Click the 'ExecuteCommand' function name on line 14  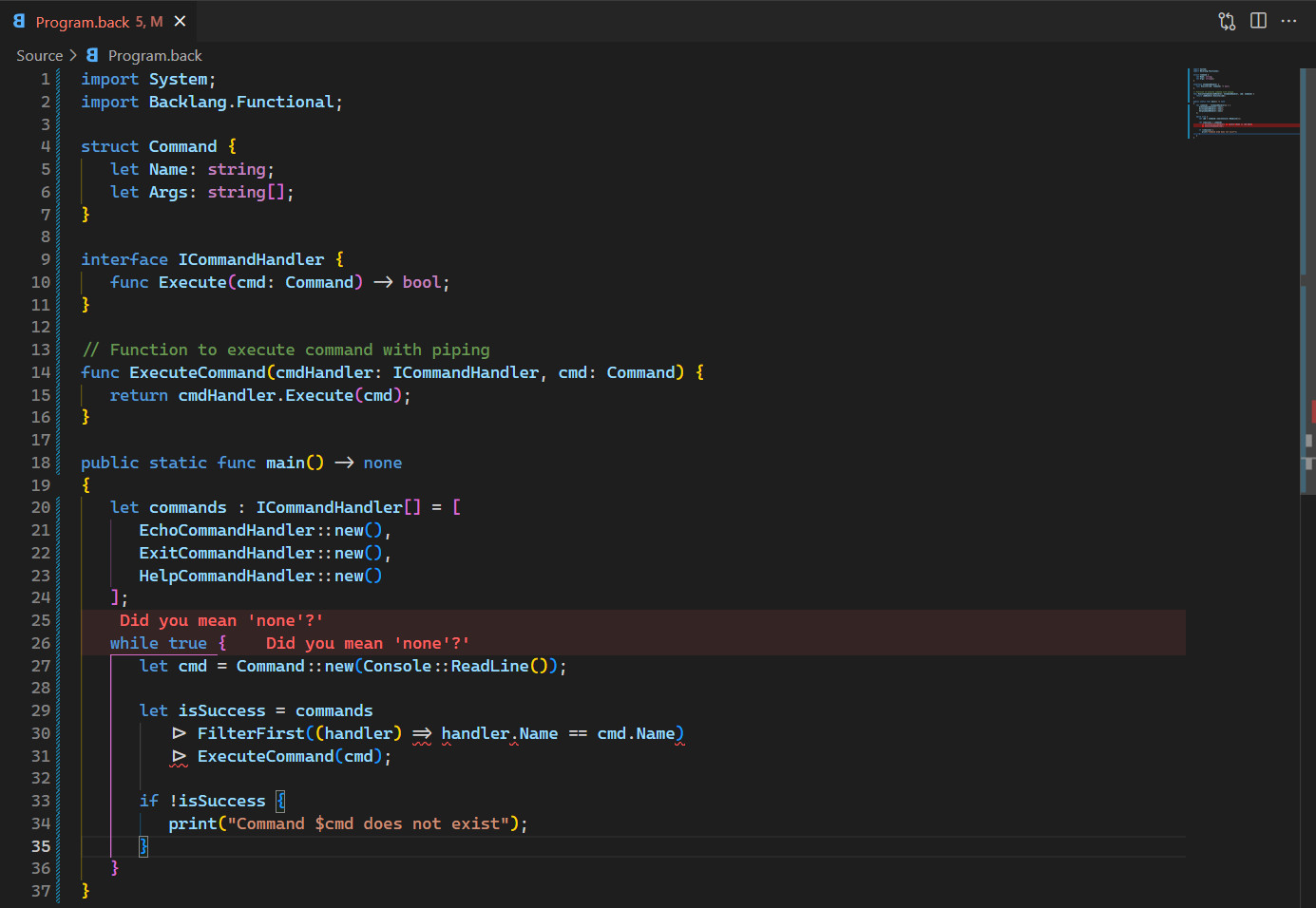pos(198,372)
